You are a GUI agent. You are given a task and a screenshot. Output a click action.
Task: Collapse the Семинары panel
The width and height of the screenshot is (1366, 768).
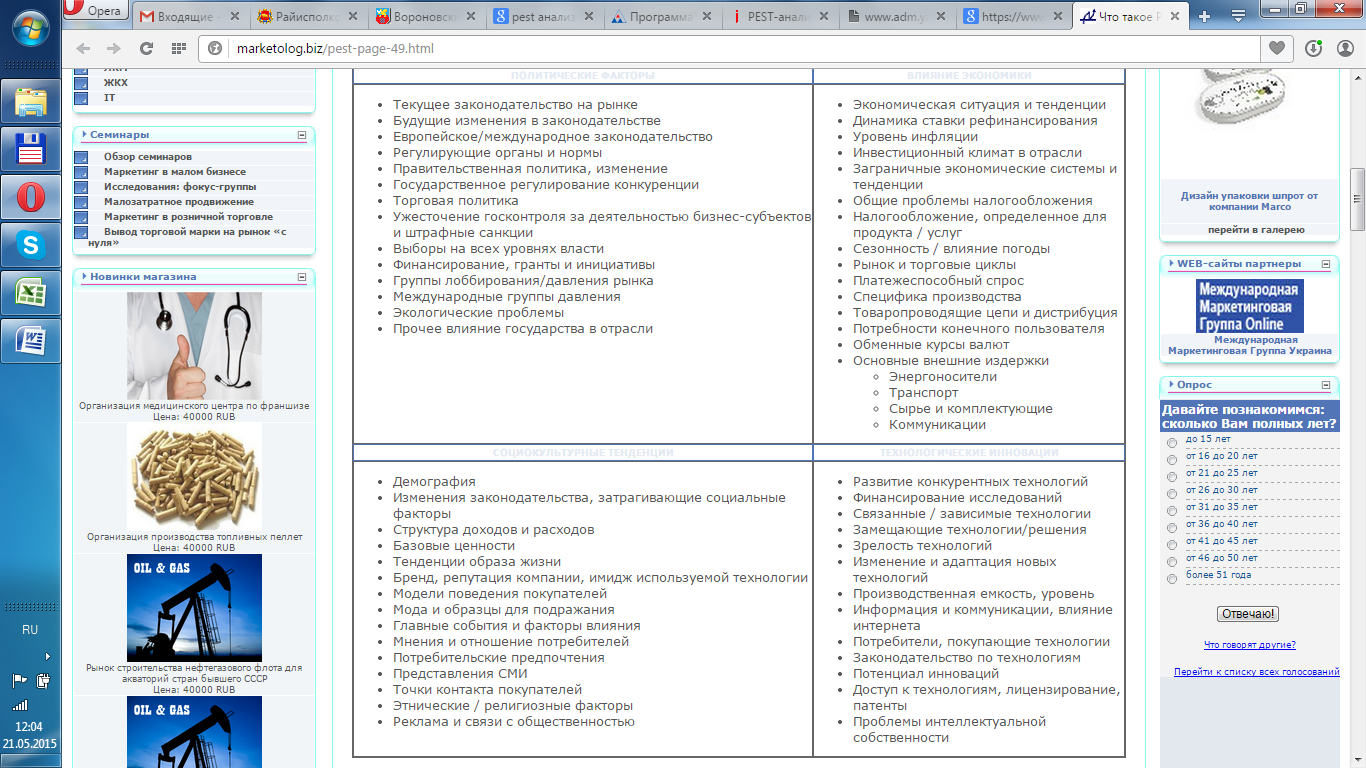(302, 135)
